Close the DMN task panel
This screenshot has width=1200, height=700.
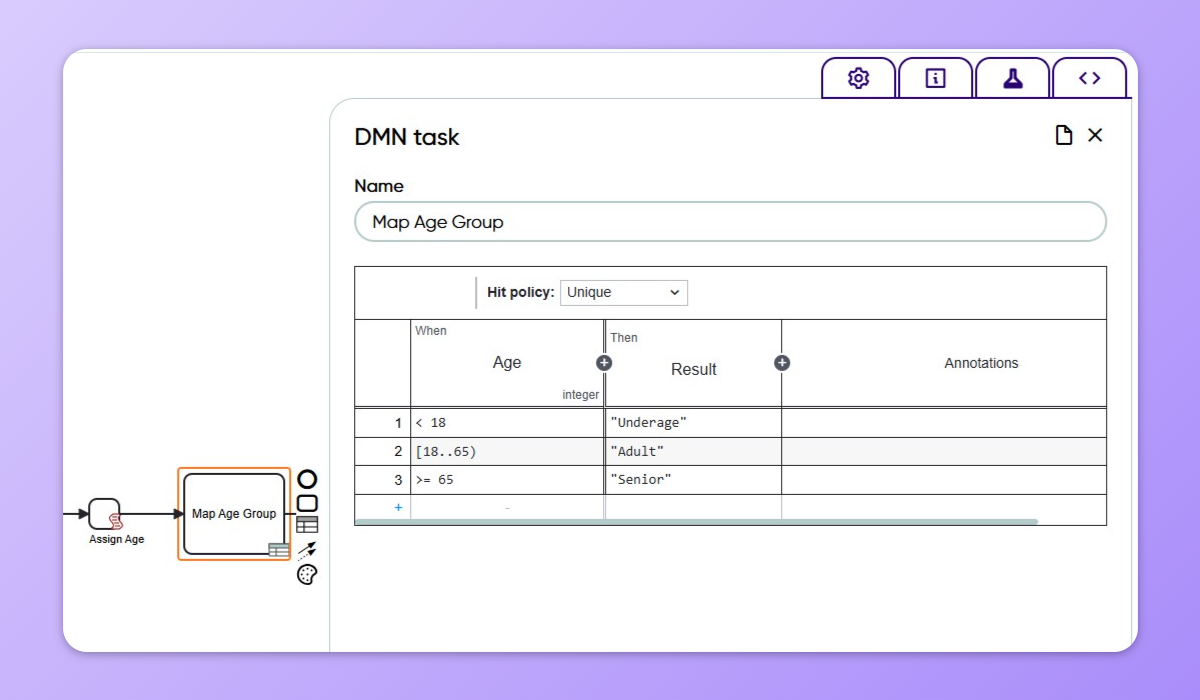tap(1095, 135)
